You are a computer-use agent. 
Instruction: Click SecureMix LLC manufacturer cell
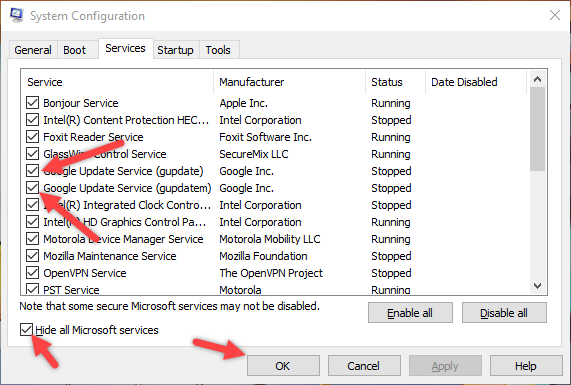(254, 154)
